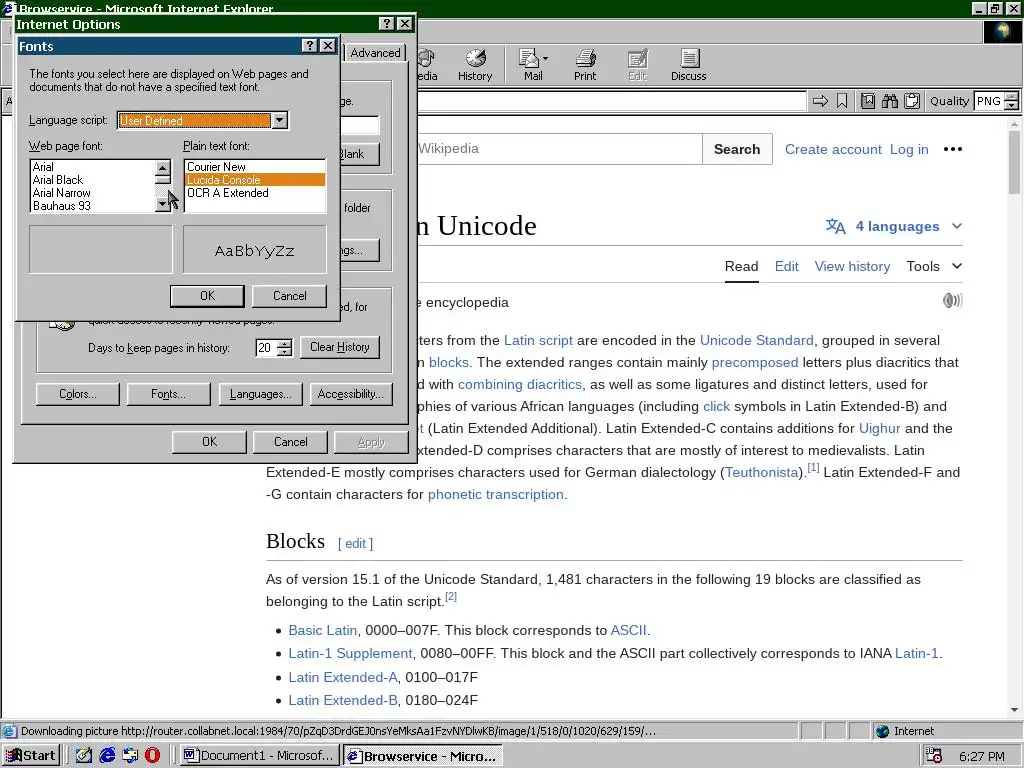Click the Accessibility... button

[351, 394]
